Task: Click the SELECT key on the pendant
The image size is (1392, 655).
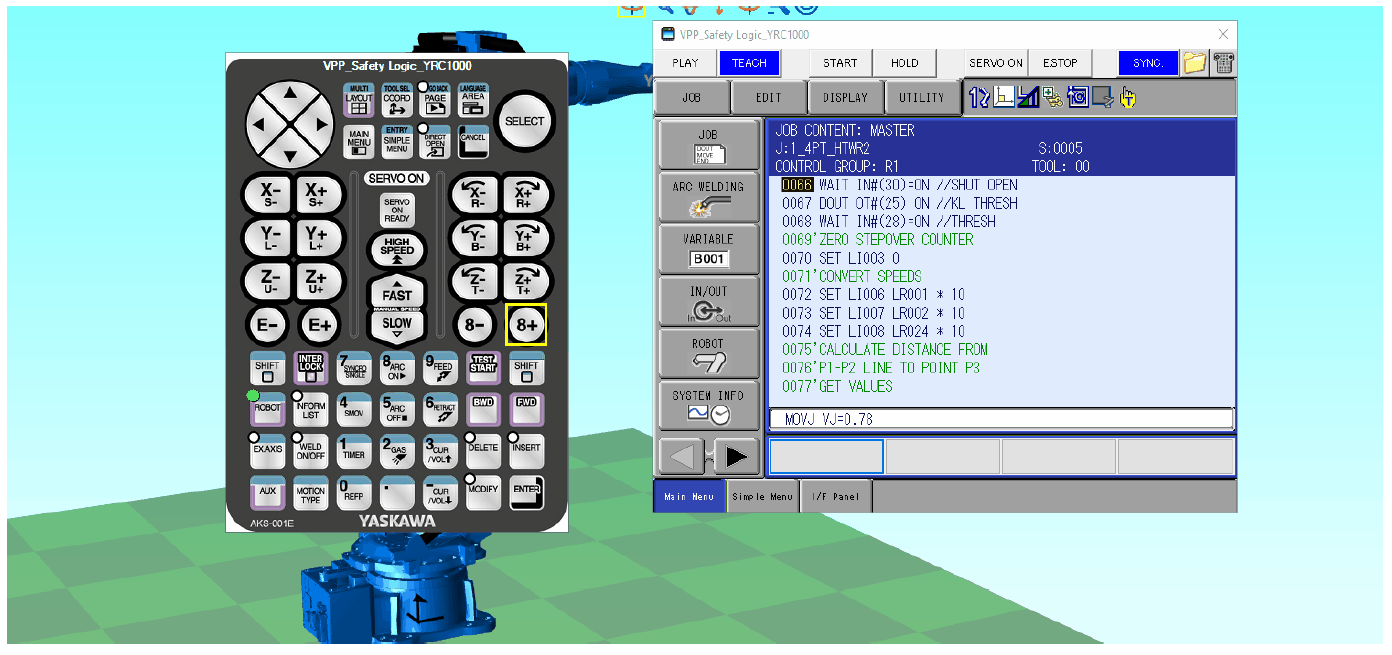Action: pyautogui.click(x=525, y=122)
